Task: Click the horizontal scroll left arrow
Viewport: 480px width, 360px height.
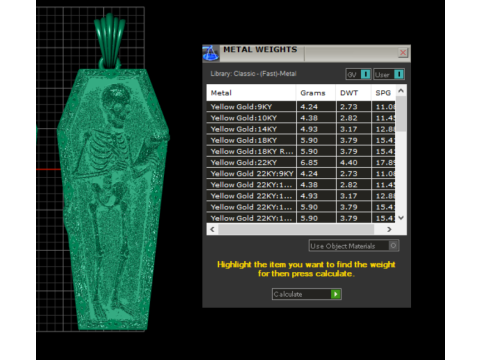Action: [212, 229]
